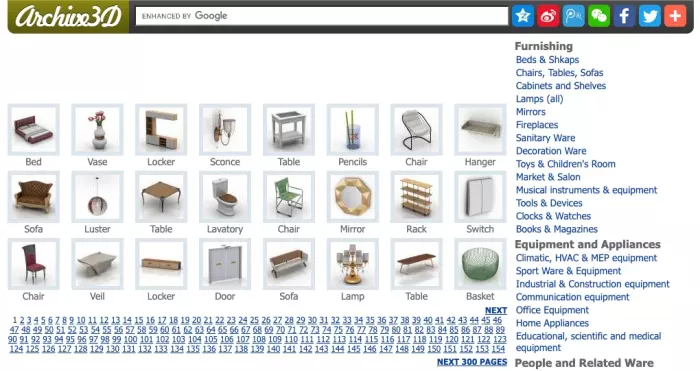Open the Rack model thumbnail
Image resolution: width=700 pixels, height=371 pixels.
tap(417, 197)
